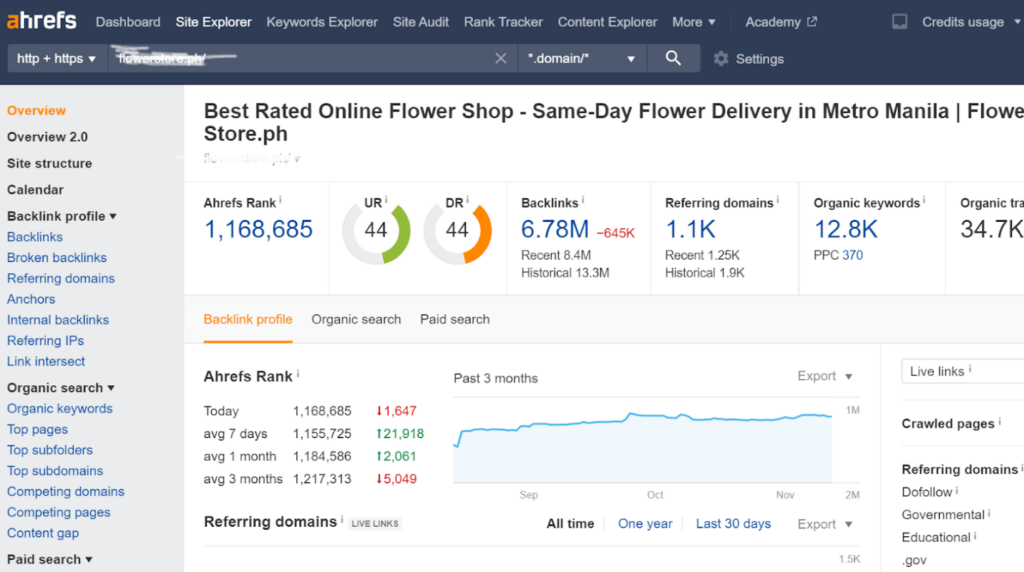The width and height of the screenshot is (1024, 572).
Task: Open Export dropdown for Ahrefs Rank chart
Action: pos(825,376)
